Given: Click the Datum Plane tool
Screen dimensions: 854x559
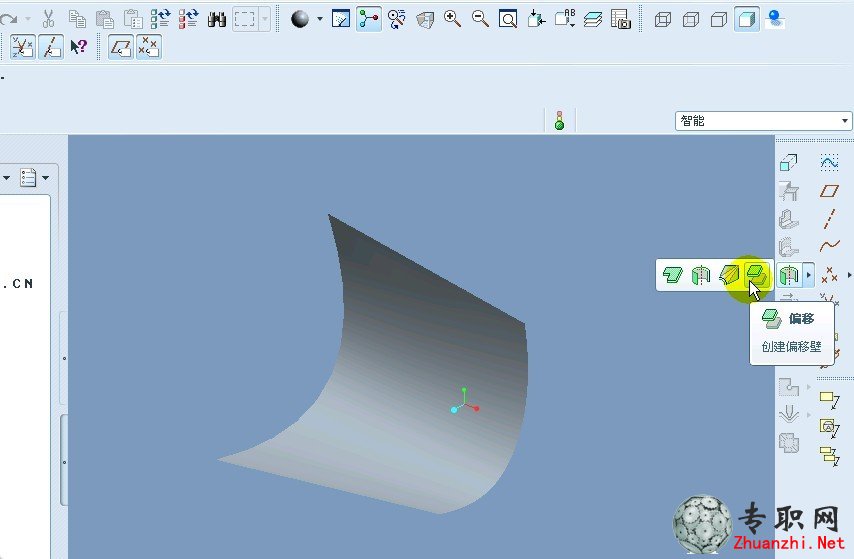Looking at the screenshot, I should point(829,190).
